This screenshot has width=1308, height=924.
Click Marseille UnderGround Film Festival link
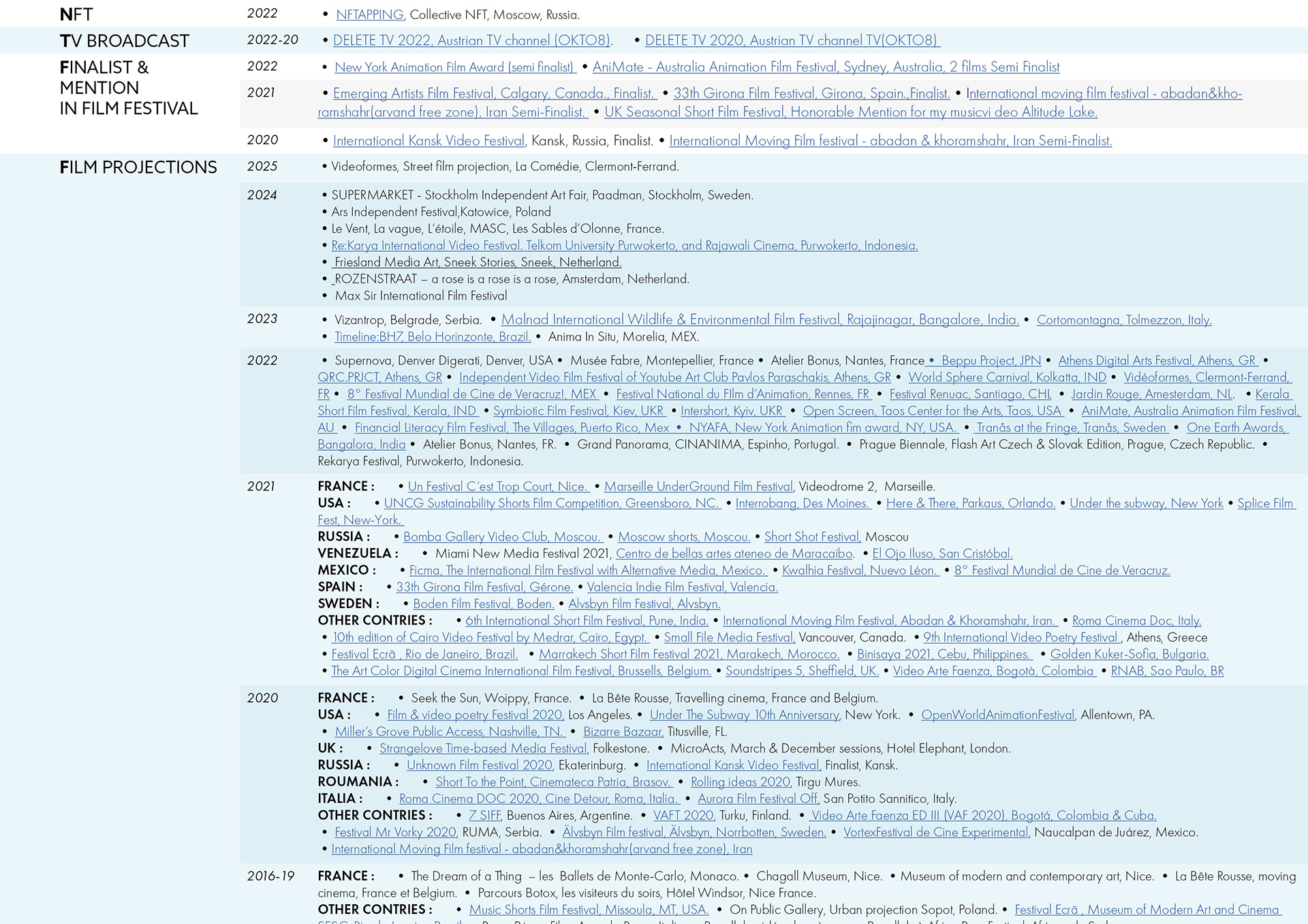[698, 486]
